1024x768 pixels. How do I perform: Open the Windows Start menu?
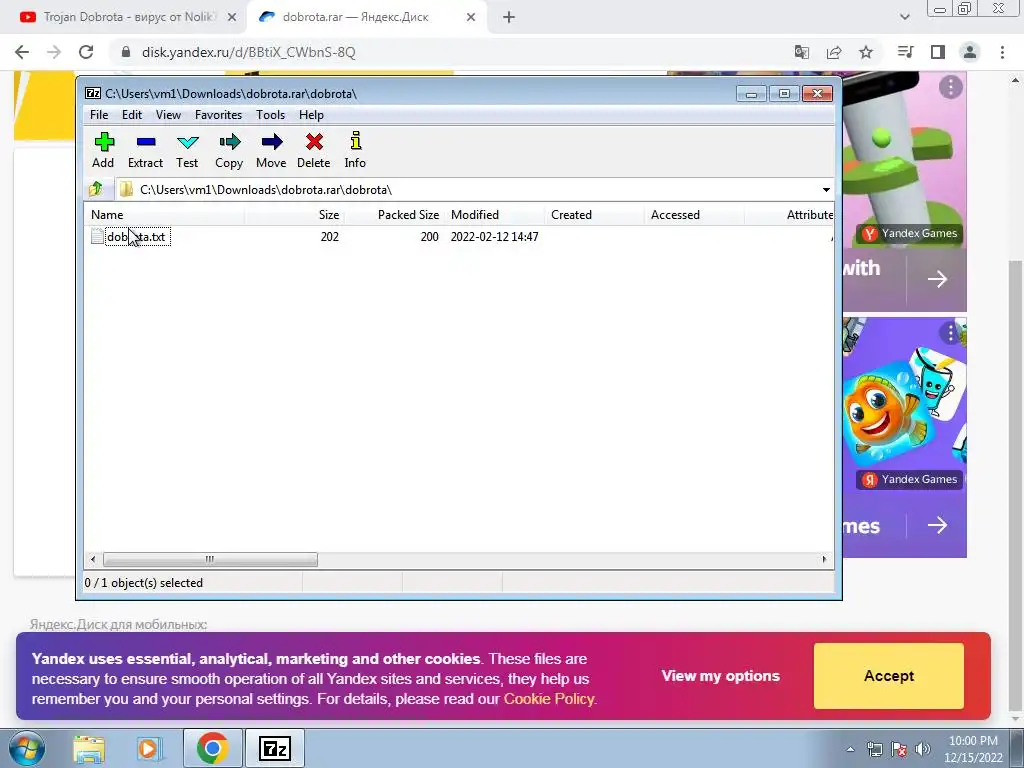(x=27, y=748)
